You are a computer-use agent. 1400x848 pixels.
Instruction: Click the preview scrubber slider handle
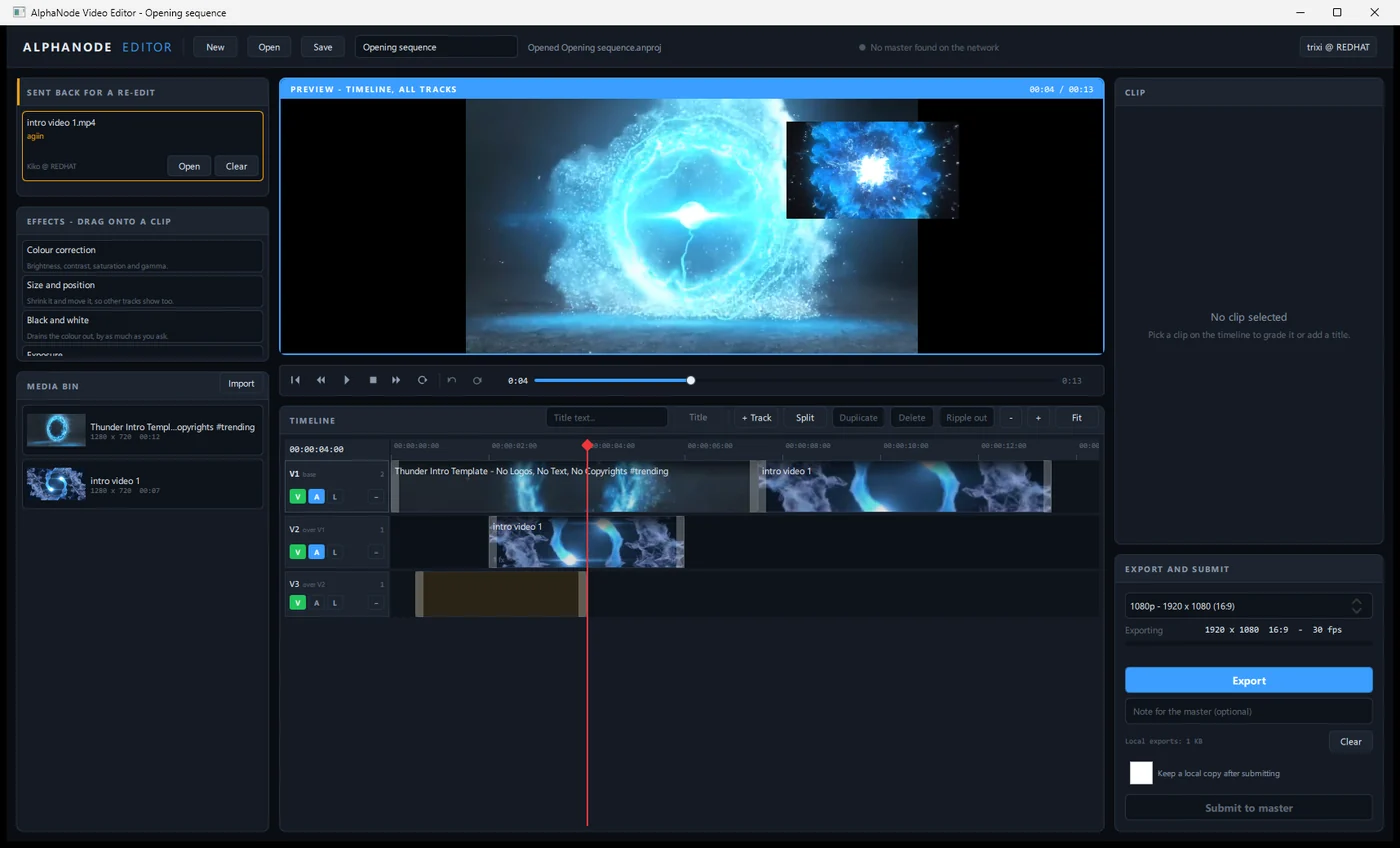point(691,380)
